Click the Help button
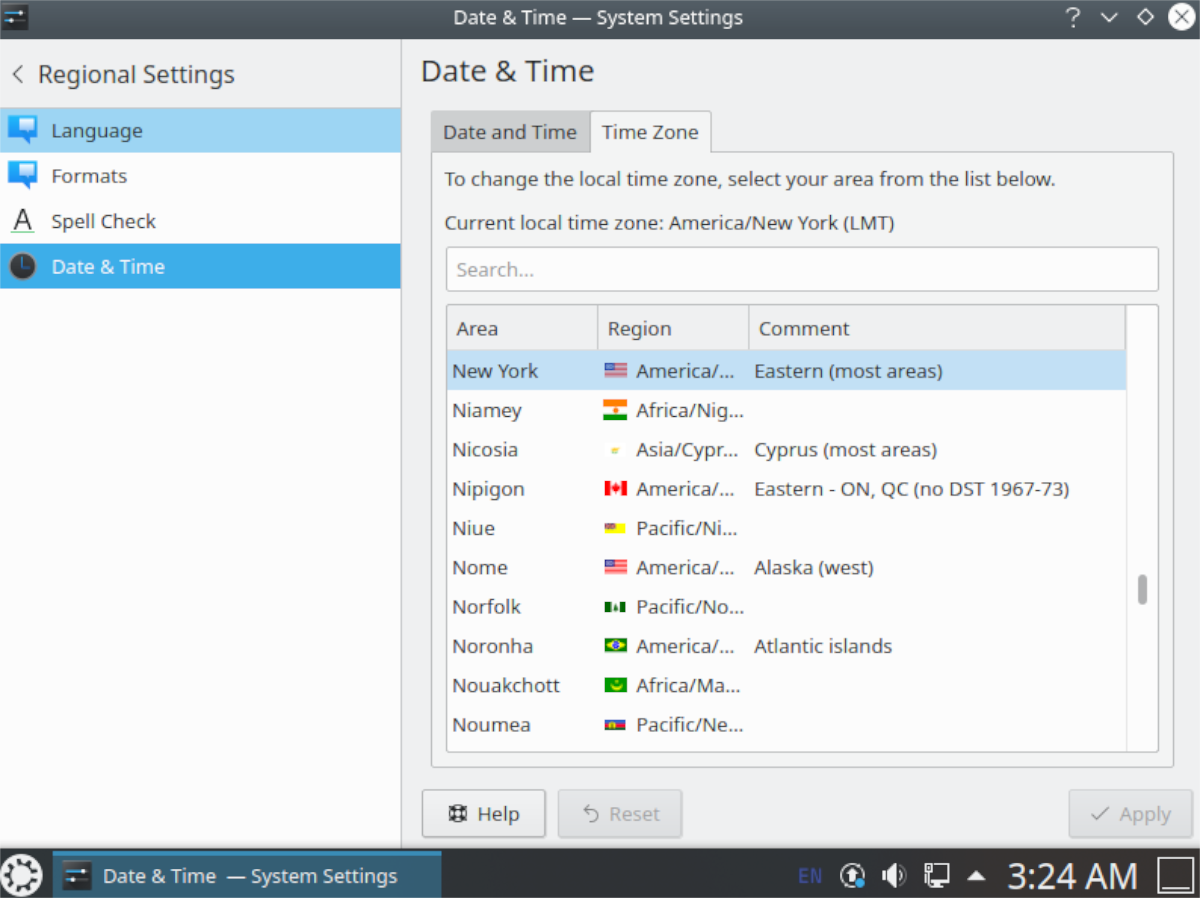 point(484,813)
